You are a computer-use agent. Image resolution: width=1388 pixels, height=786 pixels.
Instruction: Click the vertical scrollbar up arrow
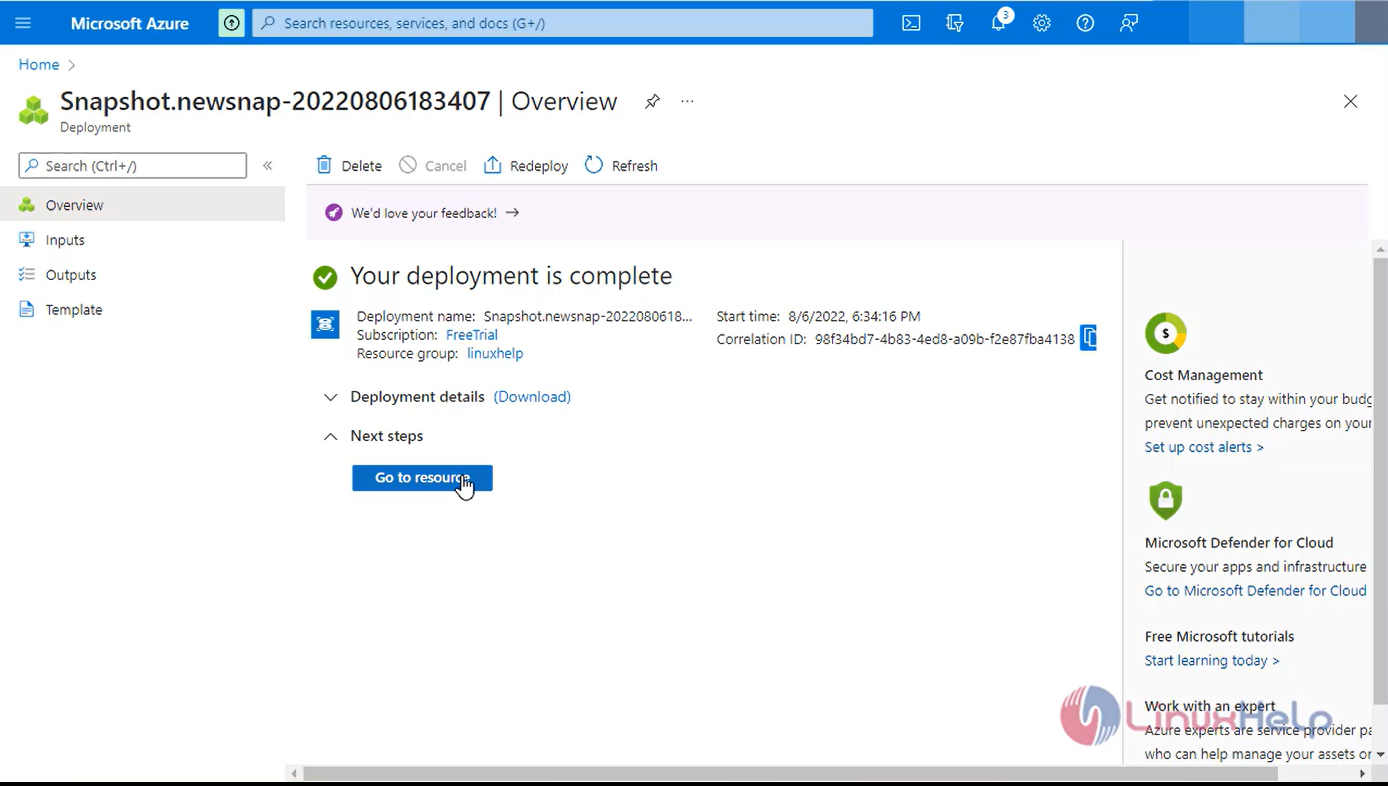click(1380, 249)
